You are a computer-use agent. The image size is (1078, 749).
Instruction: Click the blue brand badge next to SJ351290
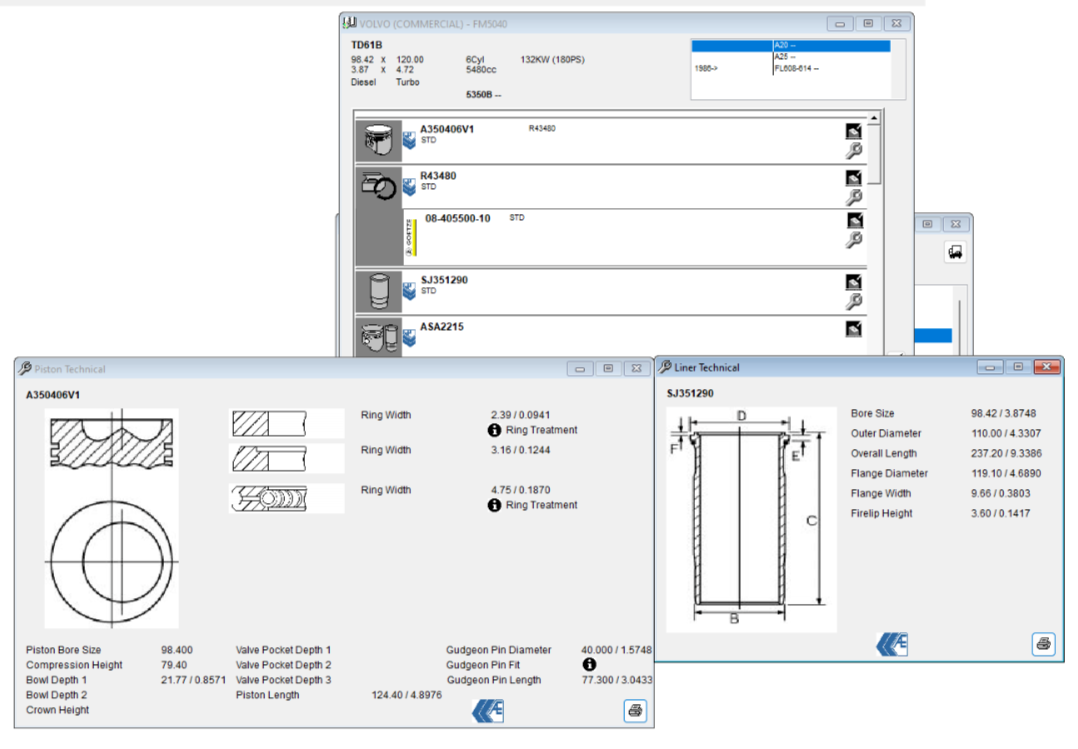(x=409, y=291)
